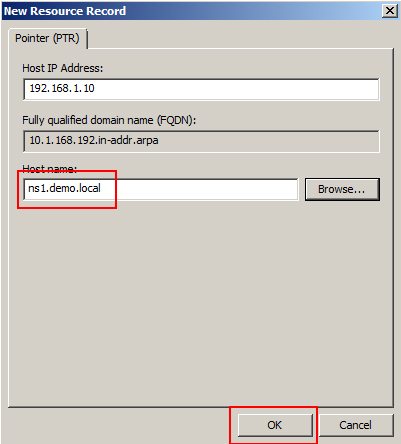Image resolution: width=401 pixels, height=444 pixels.
Task: Click the Fully qualified domain name label
Action: pyautogui.click(x=109, y=120)
